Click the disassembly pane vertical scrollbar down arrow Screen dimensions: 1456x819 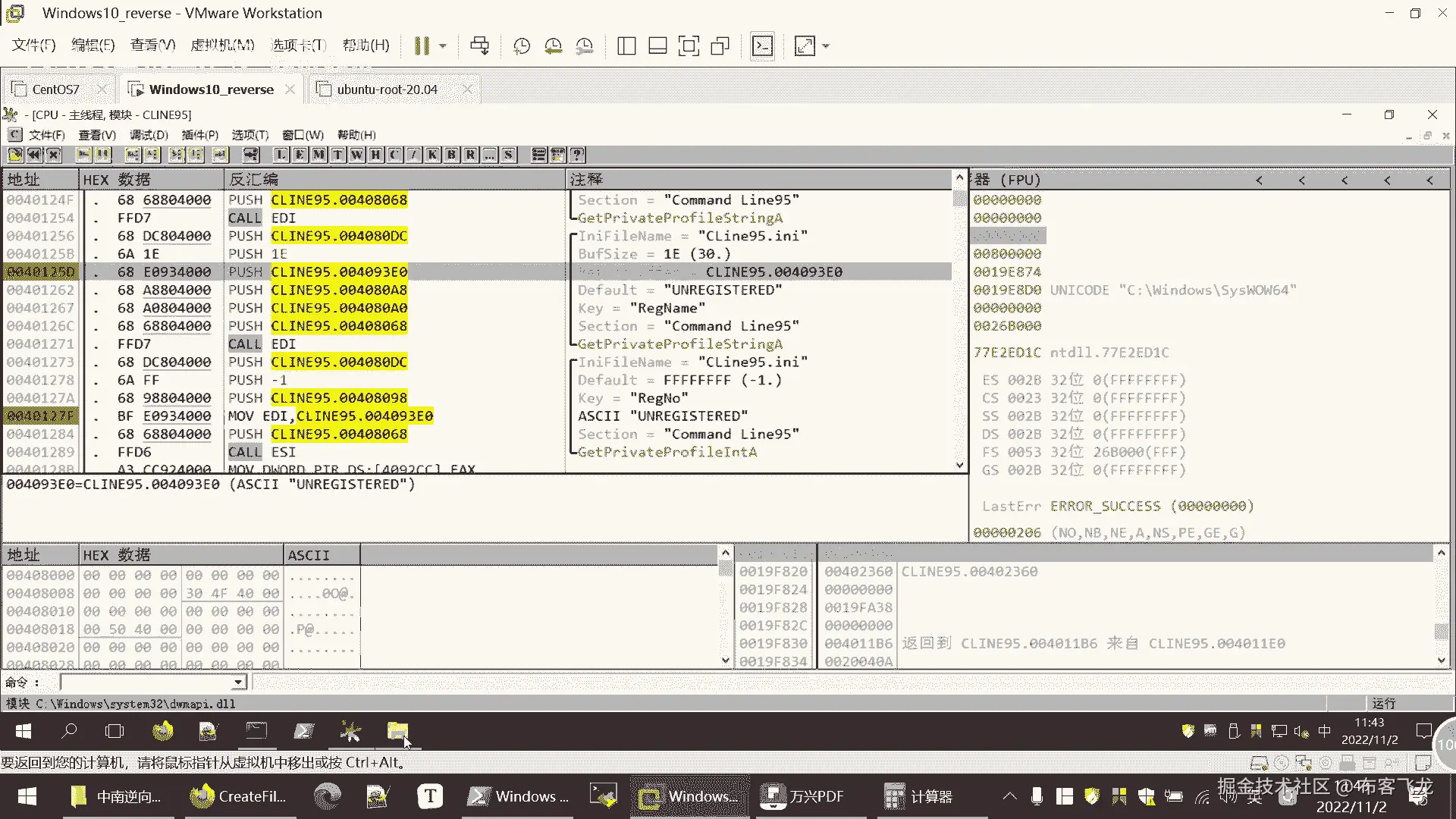[x=959, y=465]
